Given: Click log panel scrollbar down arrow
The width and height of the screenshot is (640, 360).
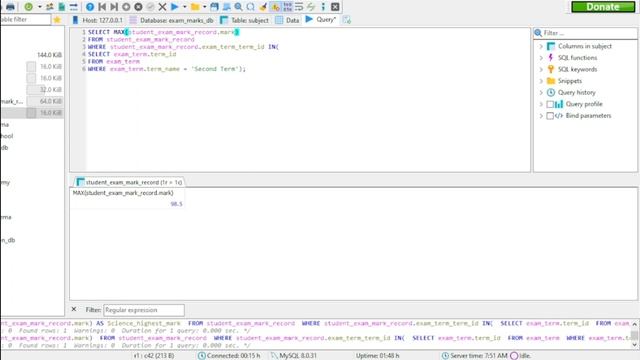Looking at the screenshot, I should 634,345.
